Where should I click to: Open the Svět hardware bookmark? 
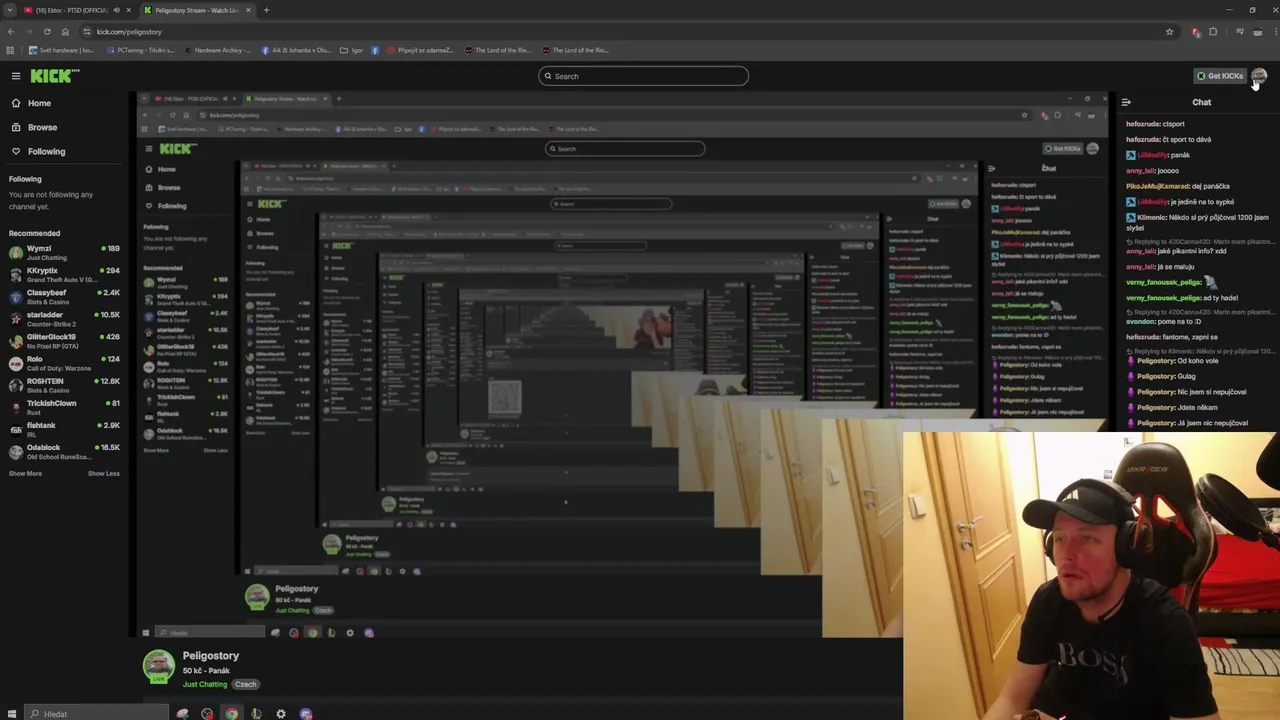(61, 50)
